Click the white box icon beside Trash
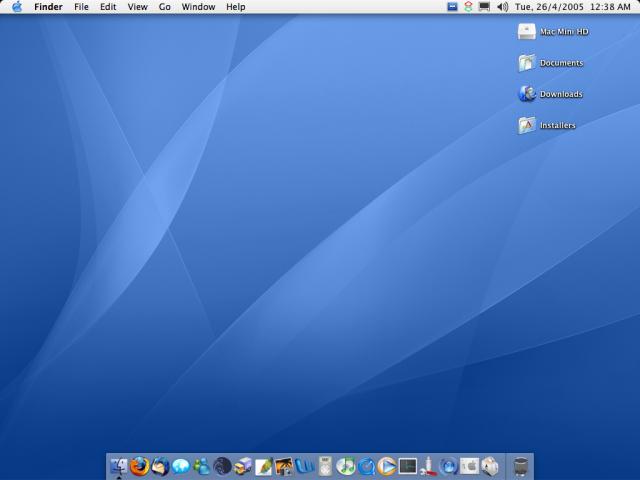 coord(490,466)
